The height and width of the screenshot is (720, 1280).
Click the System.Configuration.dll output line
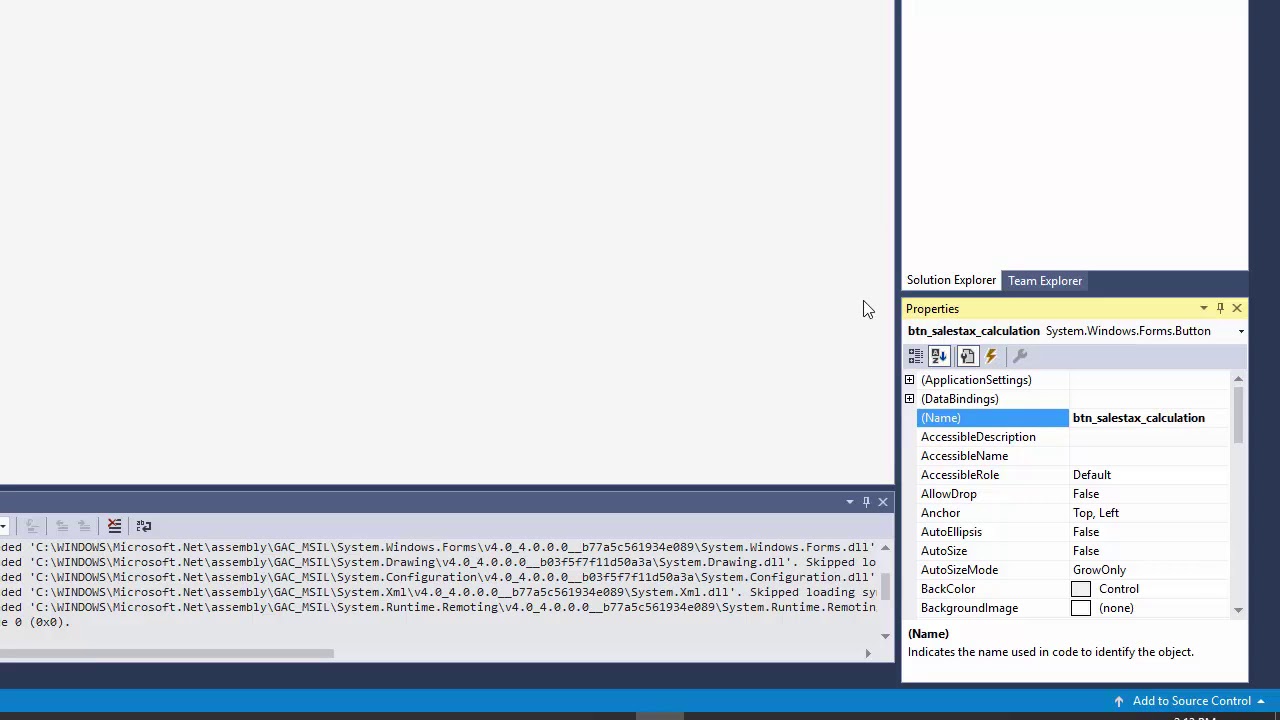click(438, 577)
